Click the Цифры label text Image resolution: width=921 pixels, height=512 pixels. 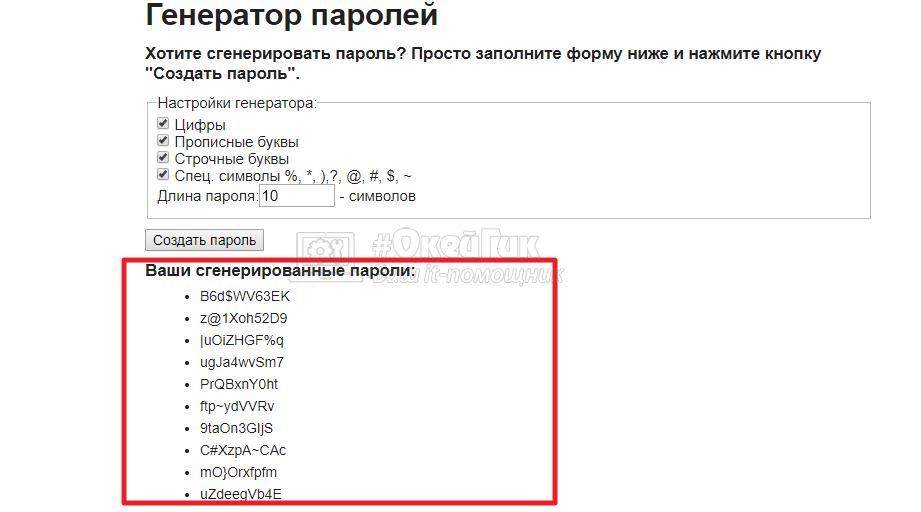(200, 125)
